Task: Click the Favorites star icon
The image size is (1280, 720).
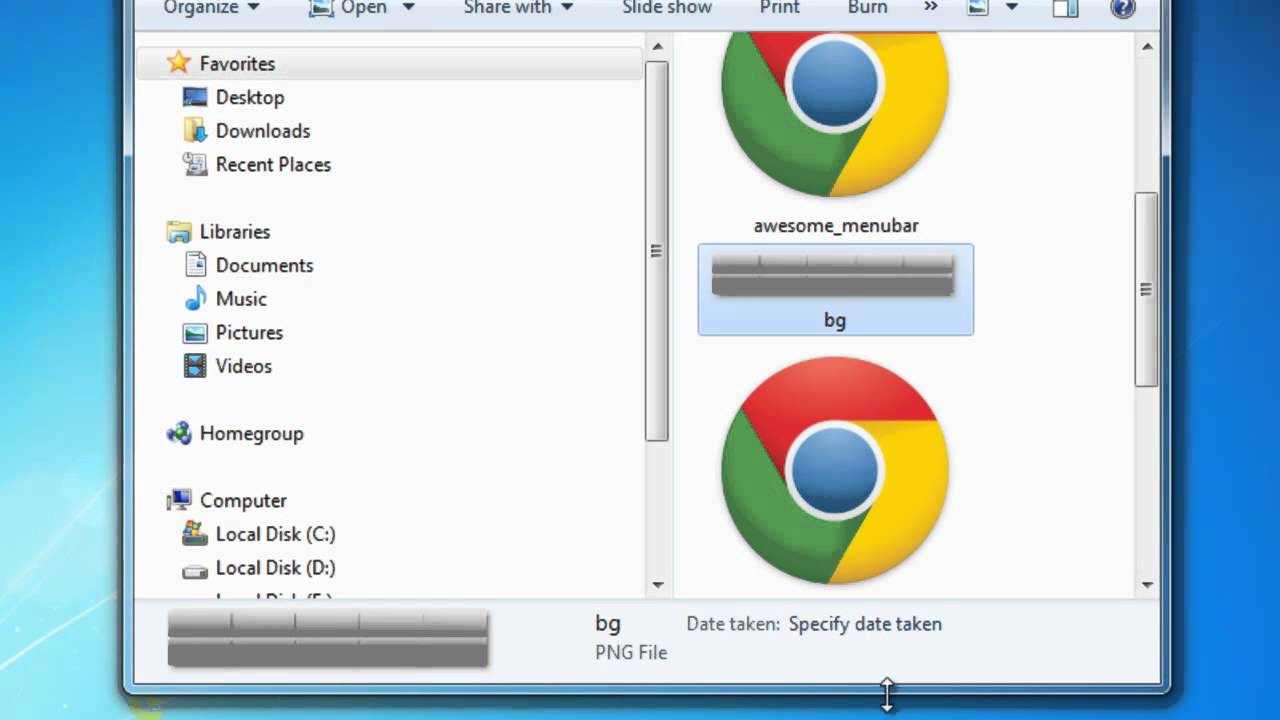Action: pyautogui.click(x=178, y=62)
